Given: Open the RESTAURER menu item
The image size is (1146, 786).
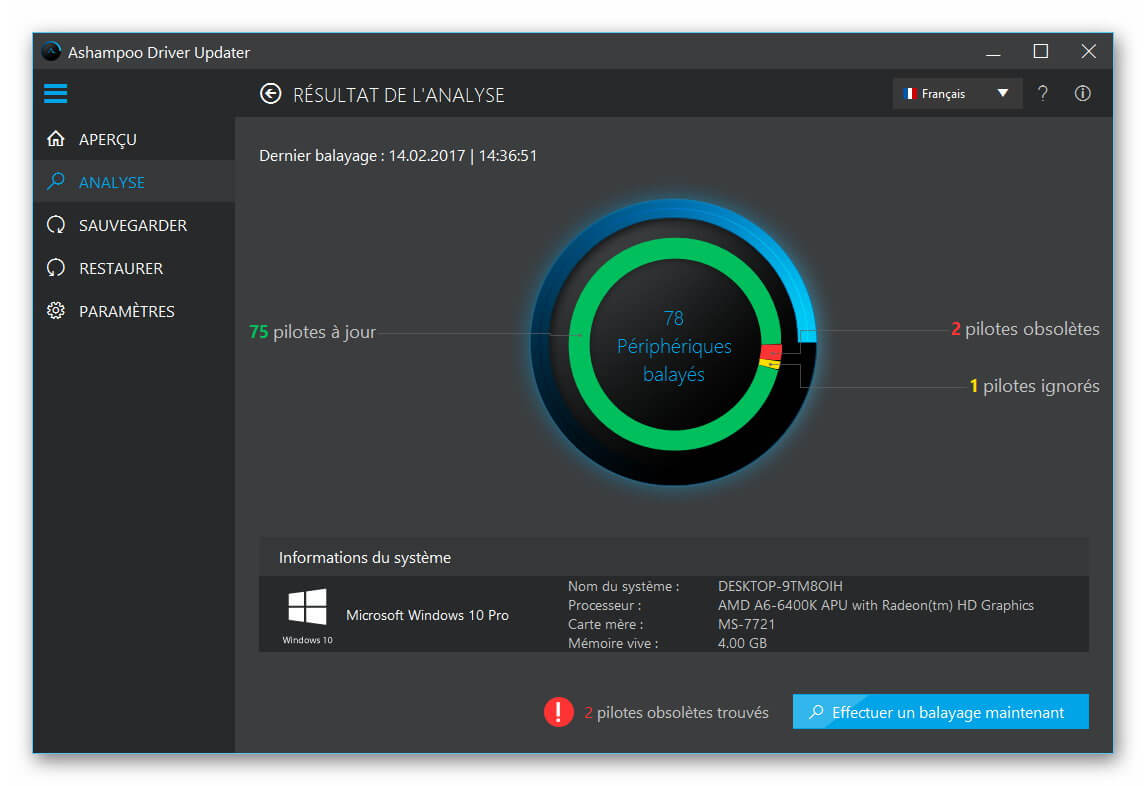Looking at the screenshot, I should point(134,268).
